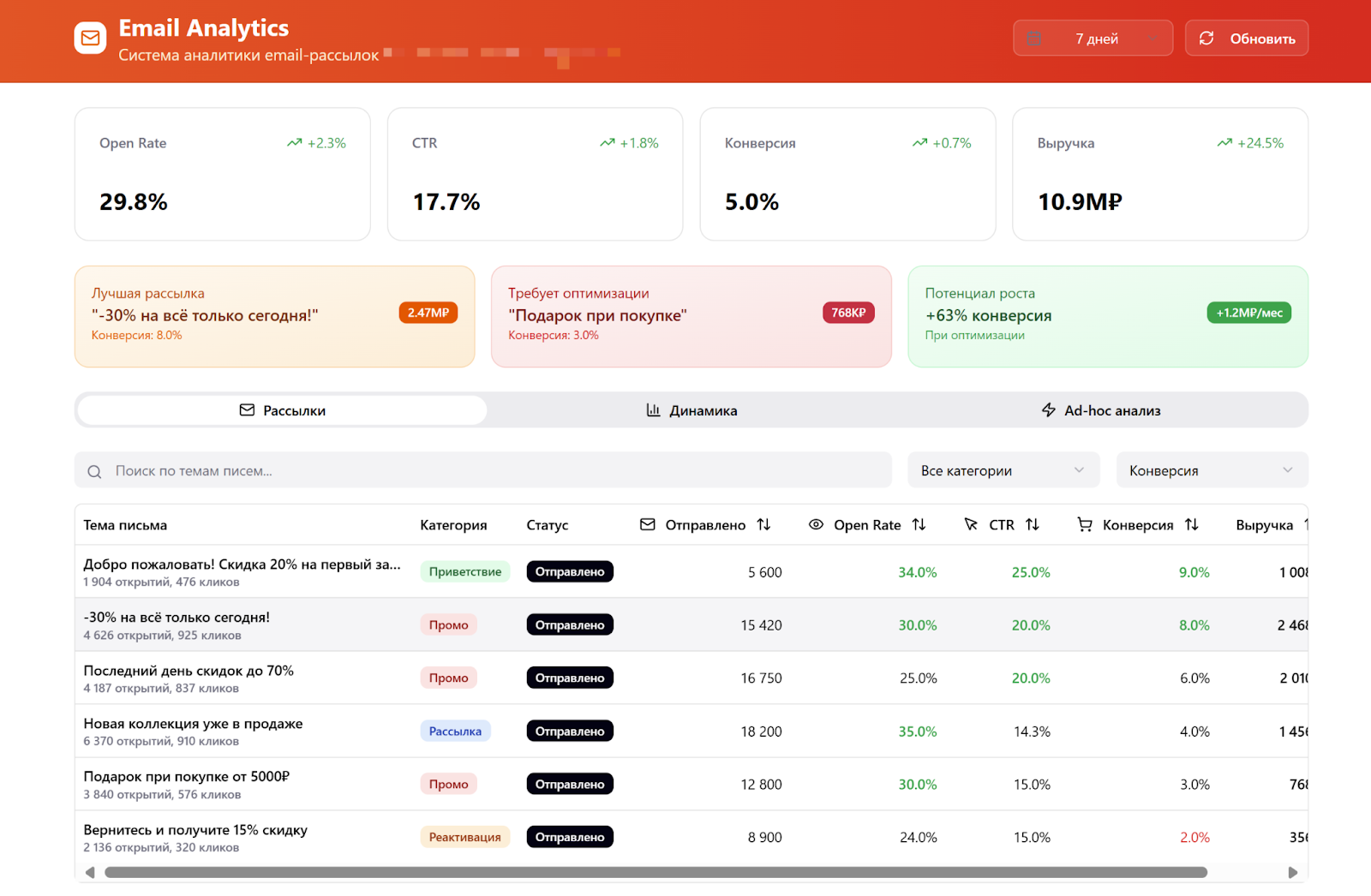The width and height of the screenshot is (1371, 896).
Task: Click the Конверсия card trend arrow icon
Action: (x=920, y=143)
